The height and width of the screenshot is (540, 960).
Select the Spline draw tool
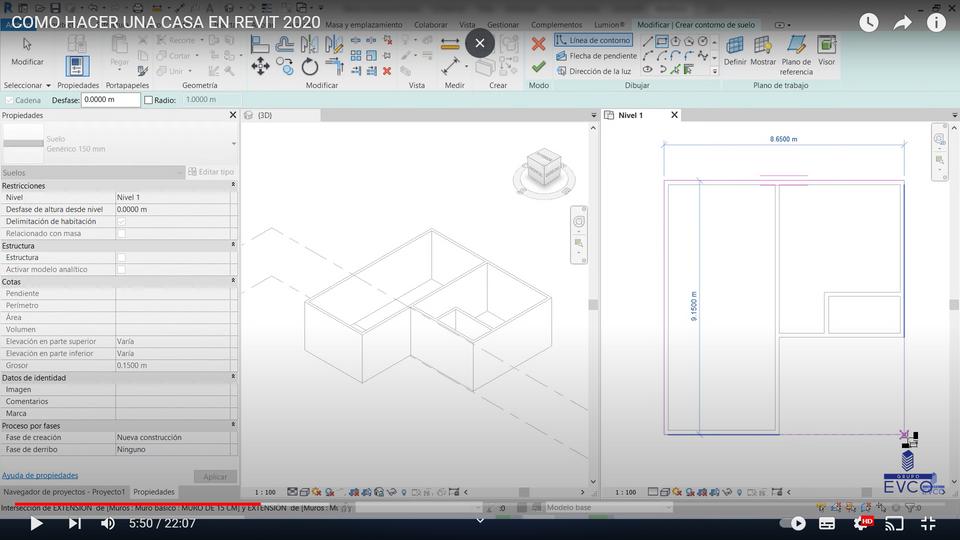click(703, 56)
